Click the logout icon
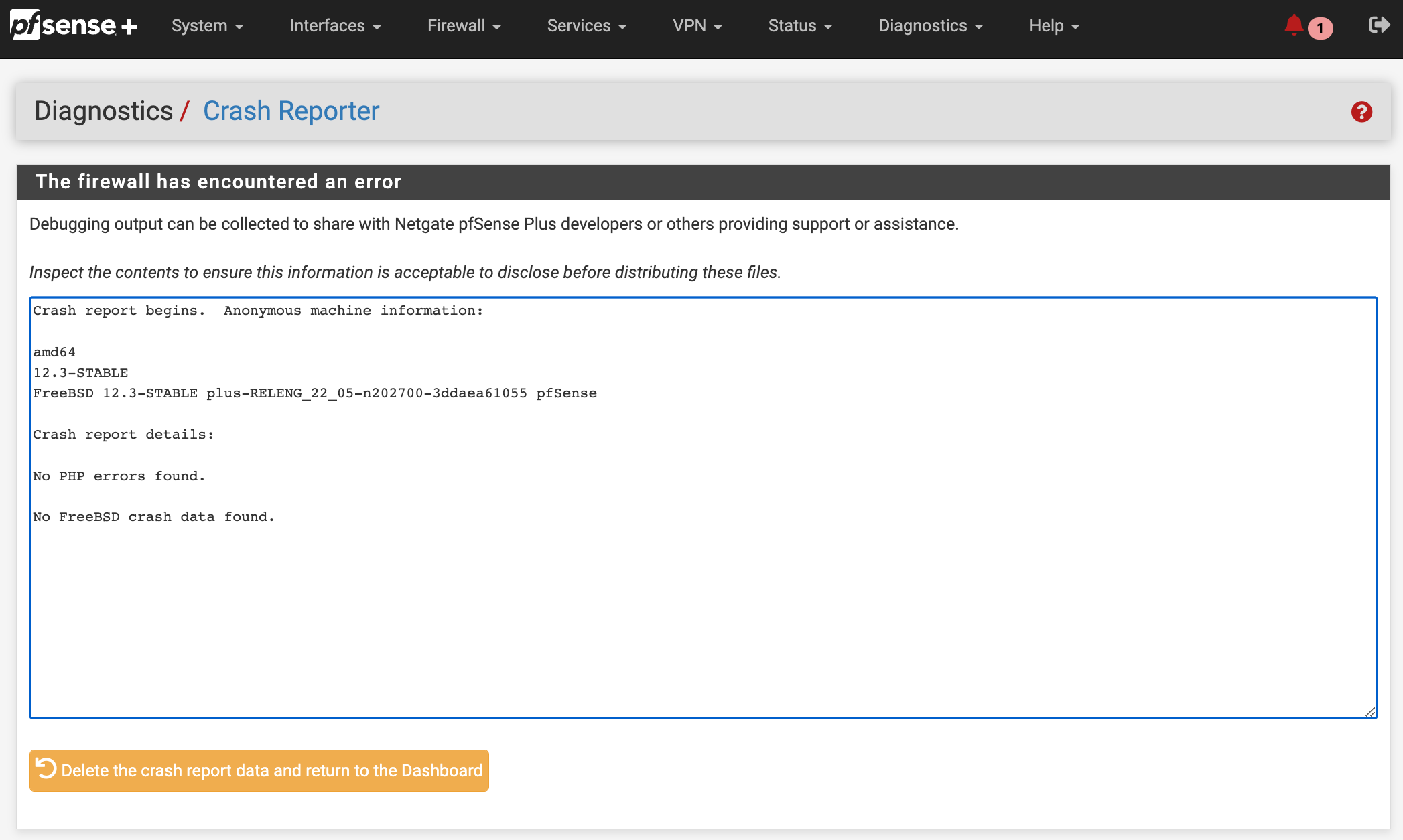1403x840 pixels. click(1378, 24)
